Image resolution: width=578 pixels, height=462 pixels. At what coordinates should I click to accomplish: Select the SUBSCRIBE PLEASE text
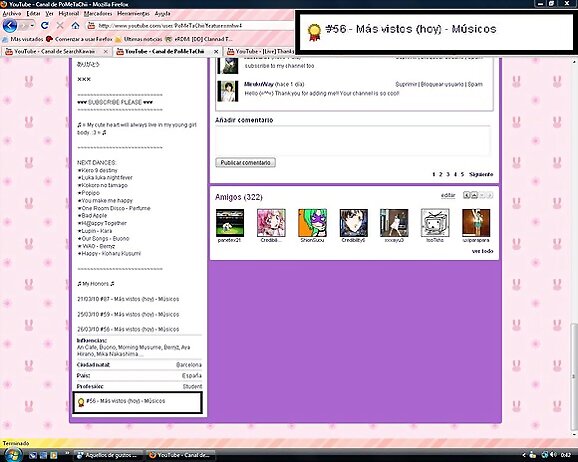point(115,102)
